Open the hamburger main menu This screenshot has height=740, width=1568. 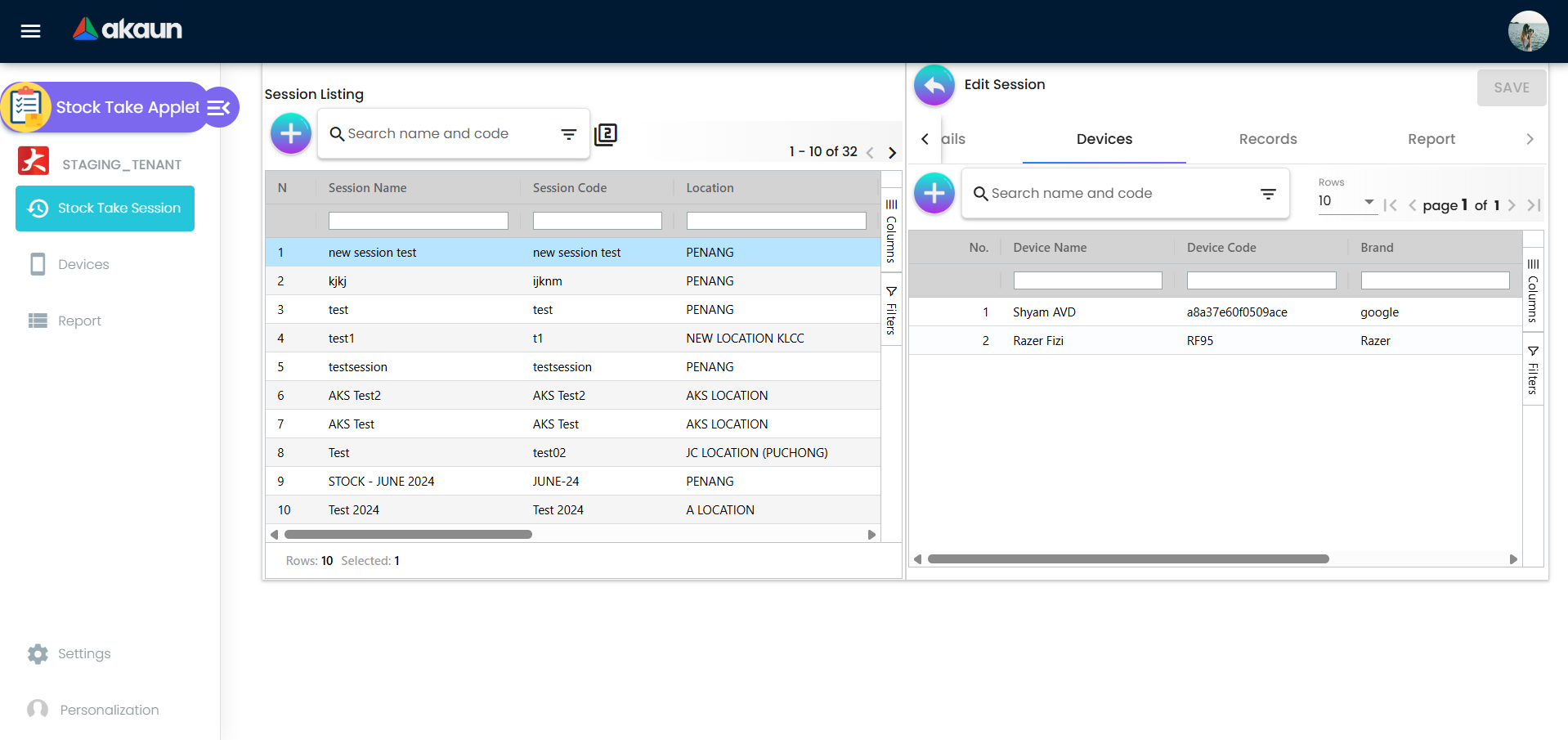[30, 31]
